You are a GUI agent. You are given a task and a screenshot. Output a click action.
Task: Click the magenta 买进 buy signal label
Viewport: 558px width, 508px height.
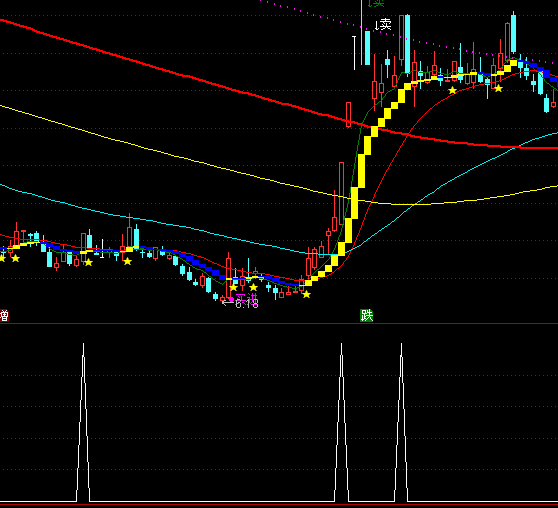(246, 298)
